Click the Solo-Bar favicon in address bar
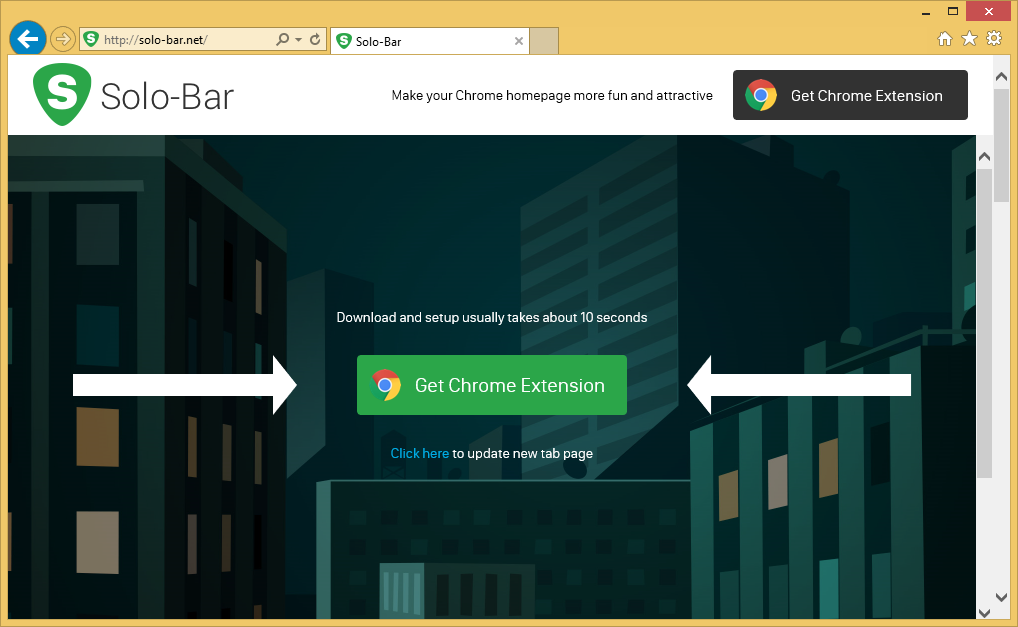The width and height of the screenshot is (1018, 627). (x=92, y=39)
